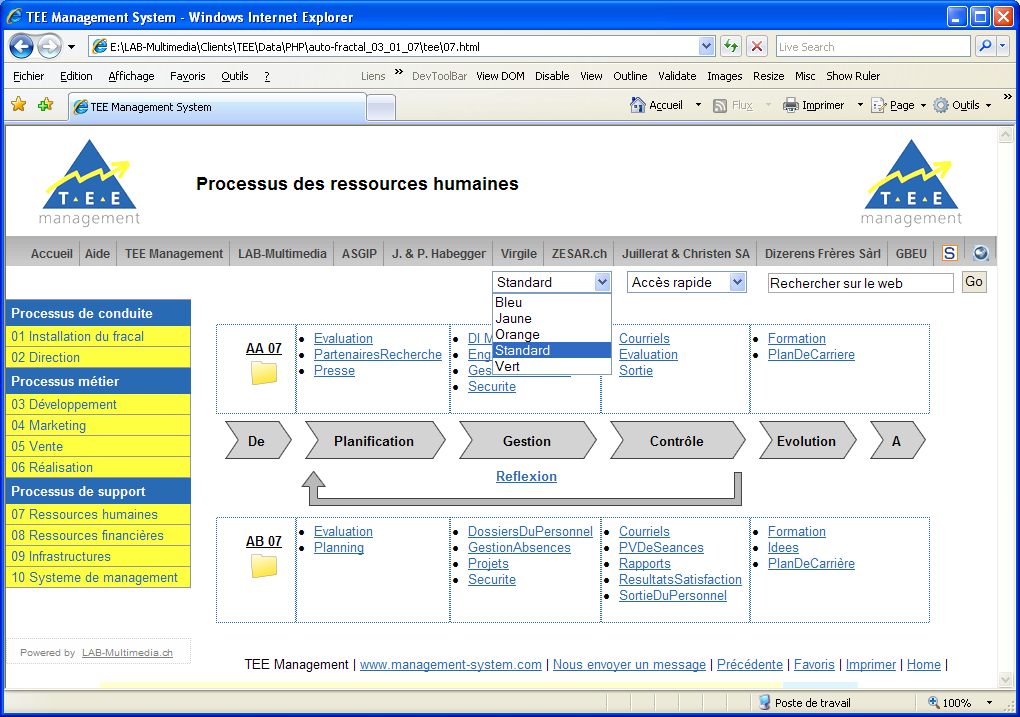Click the page vertical scrollbar up arrow
Image resolution: width=1020 pixels, height=717 pixels.
pyautogui.click(x=1005, y=135)
